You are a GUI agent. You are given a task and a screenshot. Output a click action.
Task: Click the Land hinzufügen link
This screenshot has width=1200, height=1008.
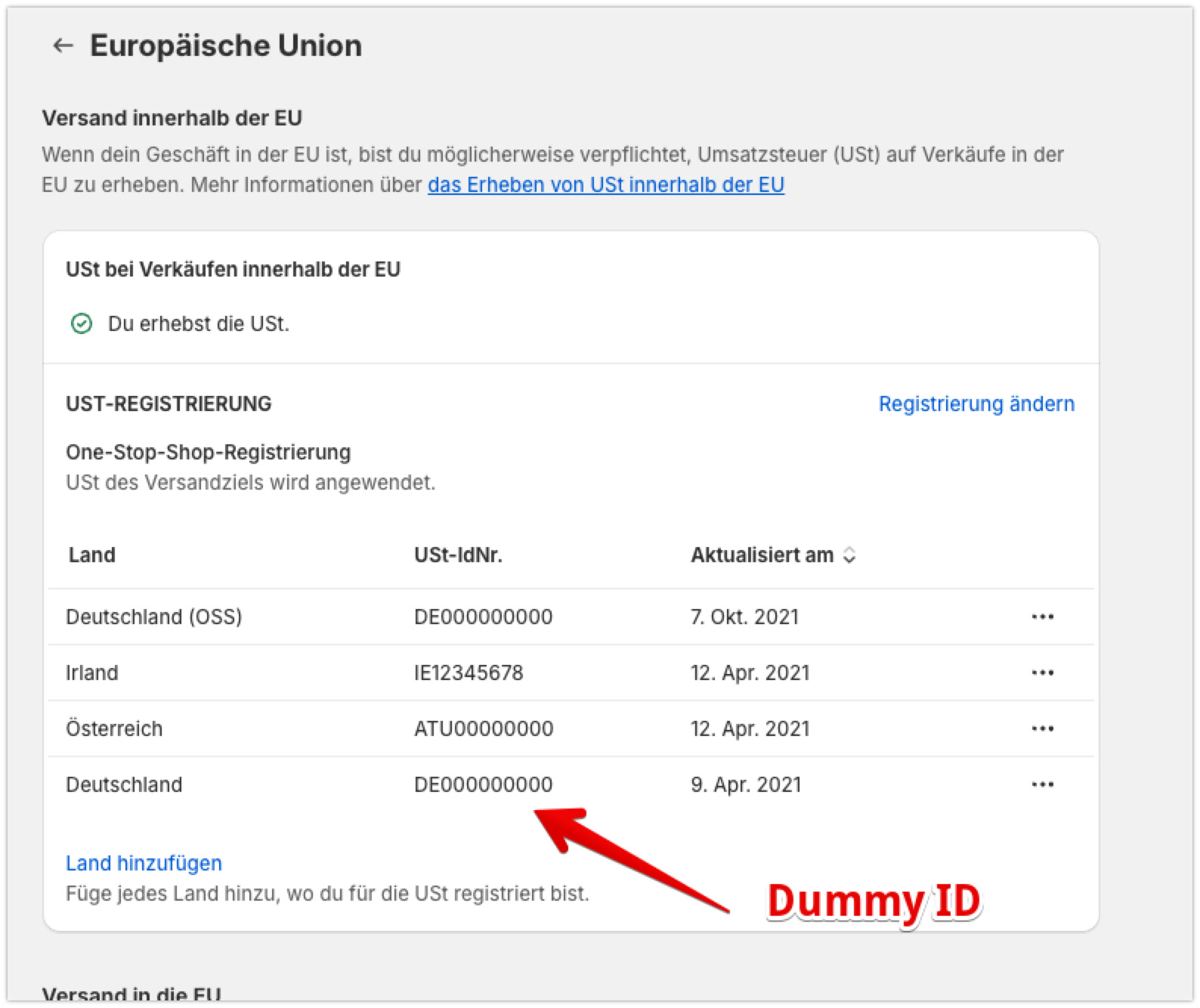coord(144,864)
